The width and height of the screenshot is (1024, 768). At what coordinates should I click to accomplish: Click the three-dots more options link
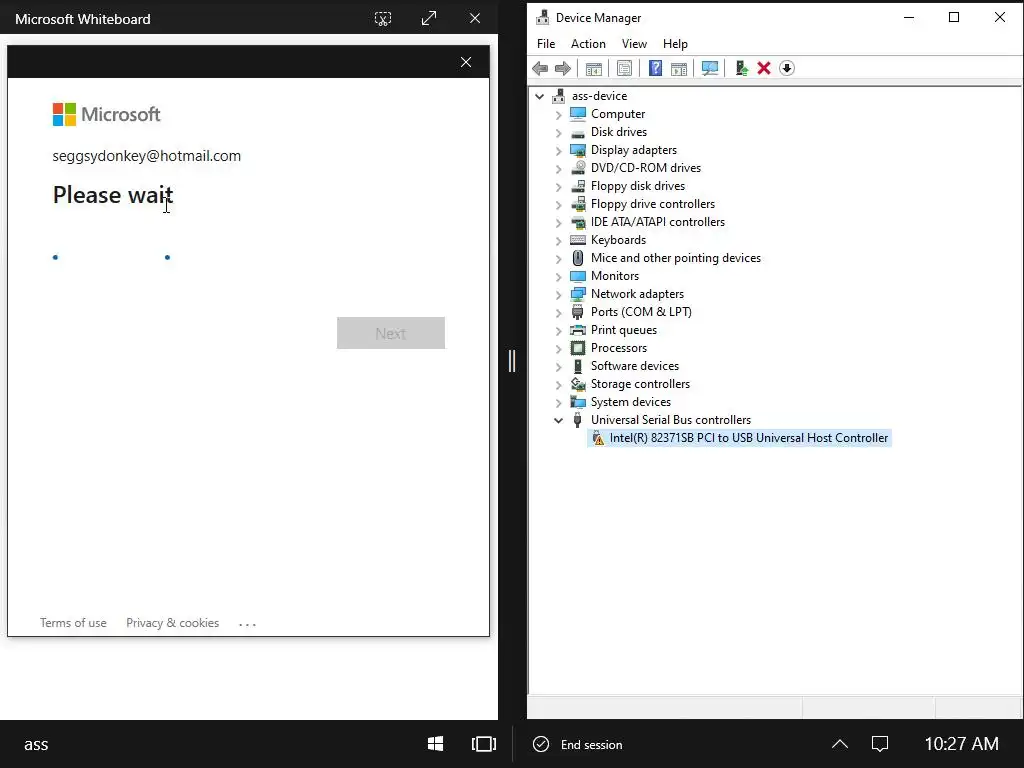click(248, 624)
